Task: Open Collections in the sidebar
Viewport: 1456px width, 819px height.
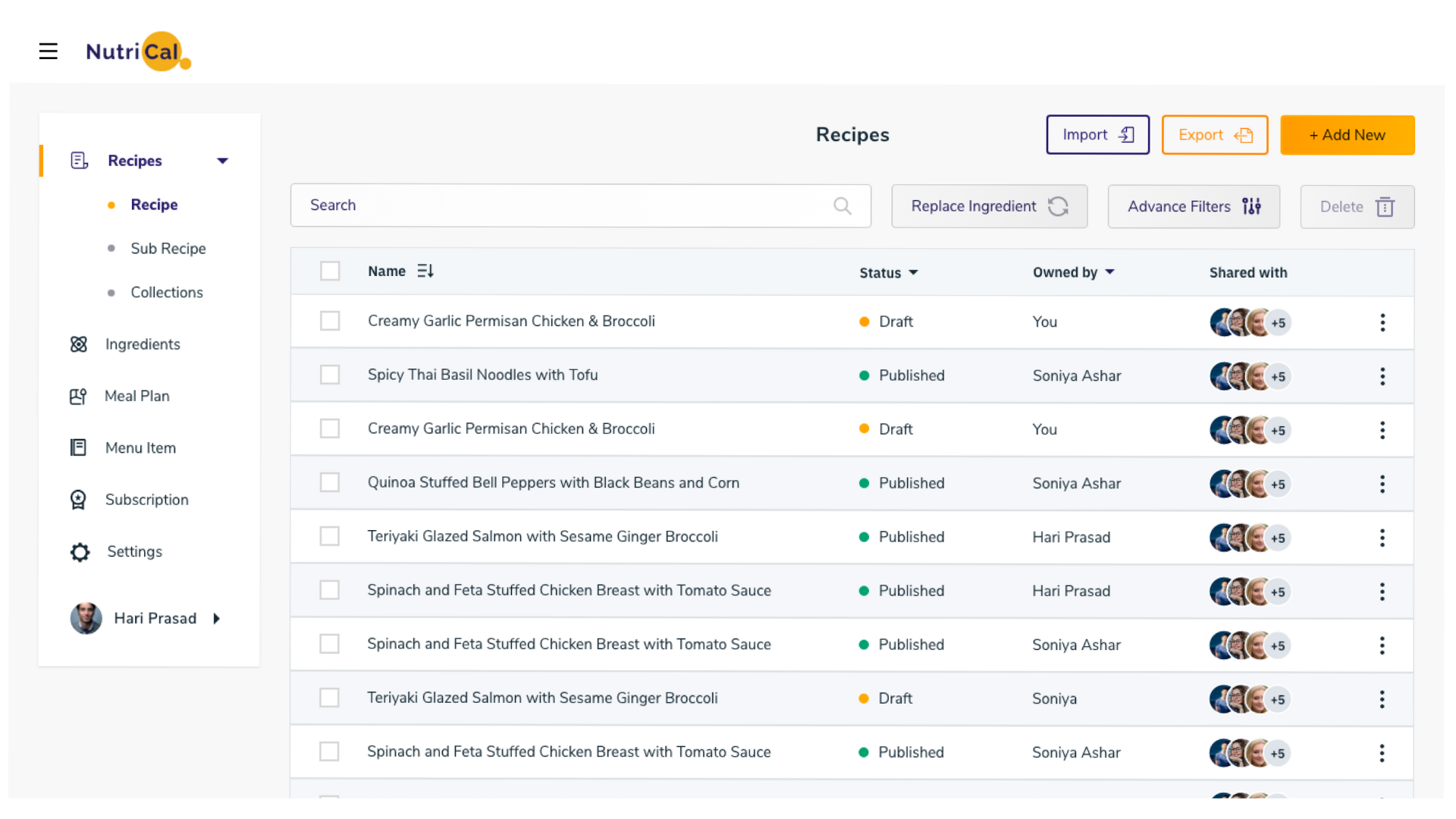Action: 166,293
